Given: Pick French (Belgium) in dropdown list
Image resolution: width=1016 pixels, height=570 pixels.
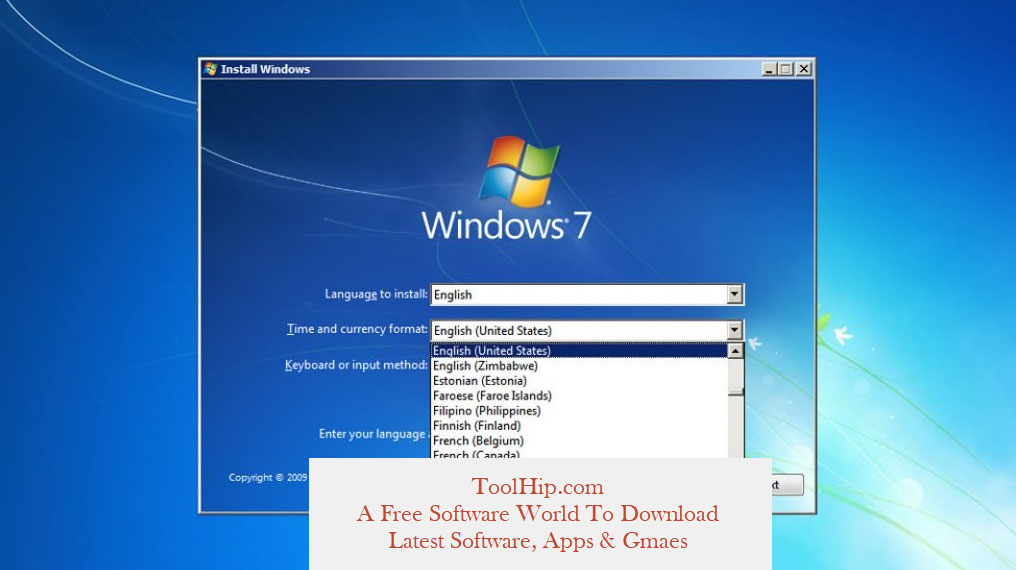Looking at the screenshot, I should tap(579, 440).
